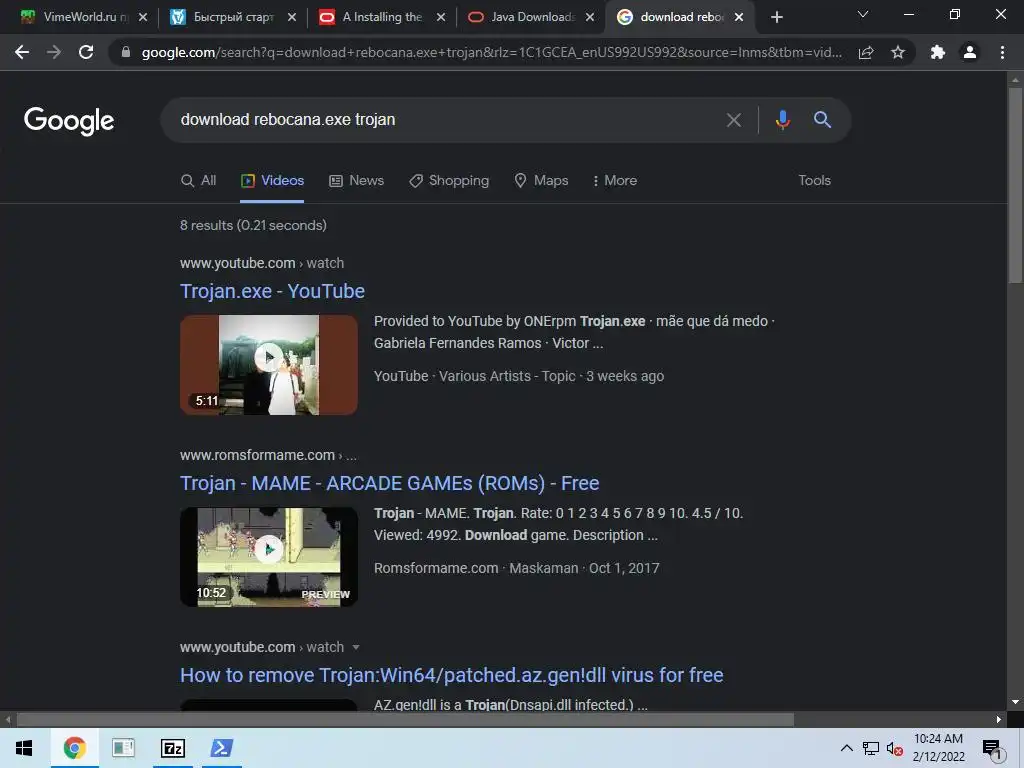Open the Windows Start menu
This screenshot has width=1024, height=768.
tap(24, 748)
